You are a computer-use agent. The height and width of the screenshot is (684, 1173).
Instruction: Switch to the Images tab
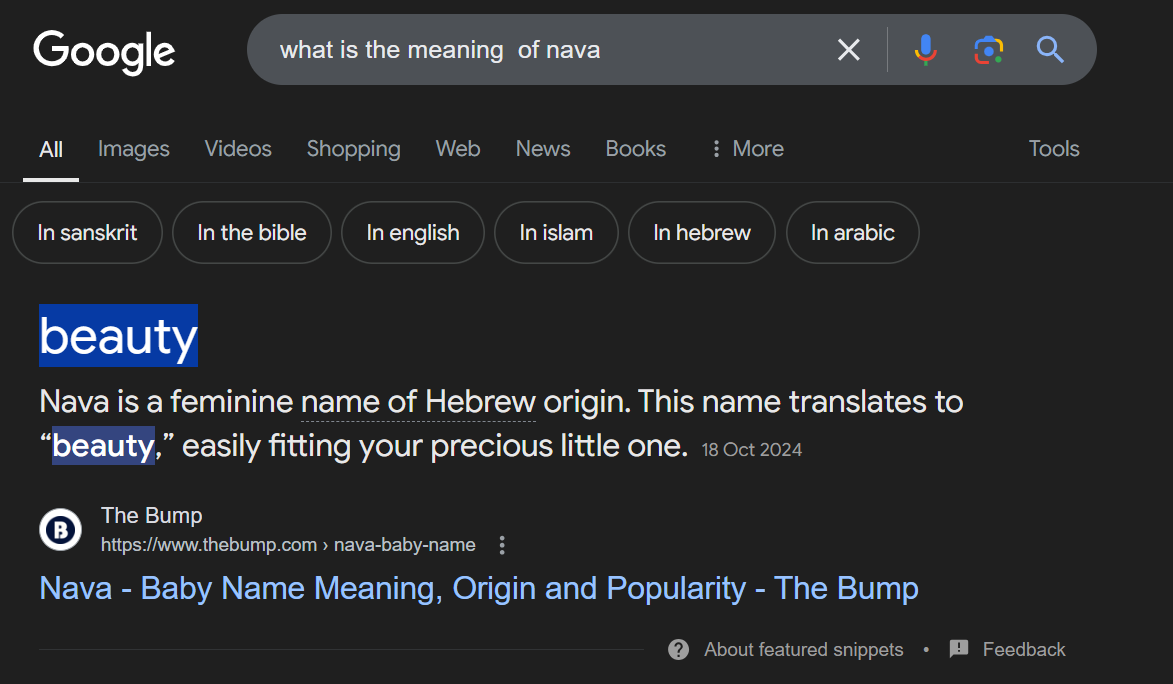coord(134,149)
